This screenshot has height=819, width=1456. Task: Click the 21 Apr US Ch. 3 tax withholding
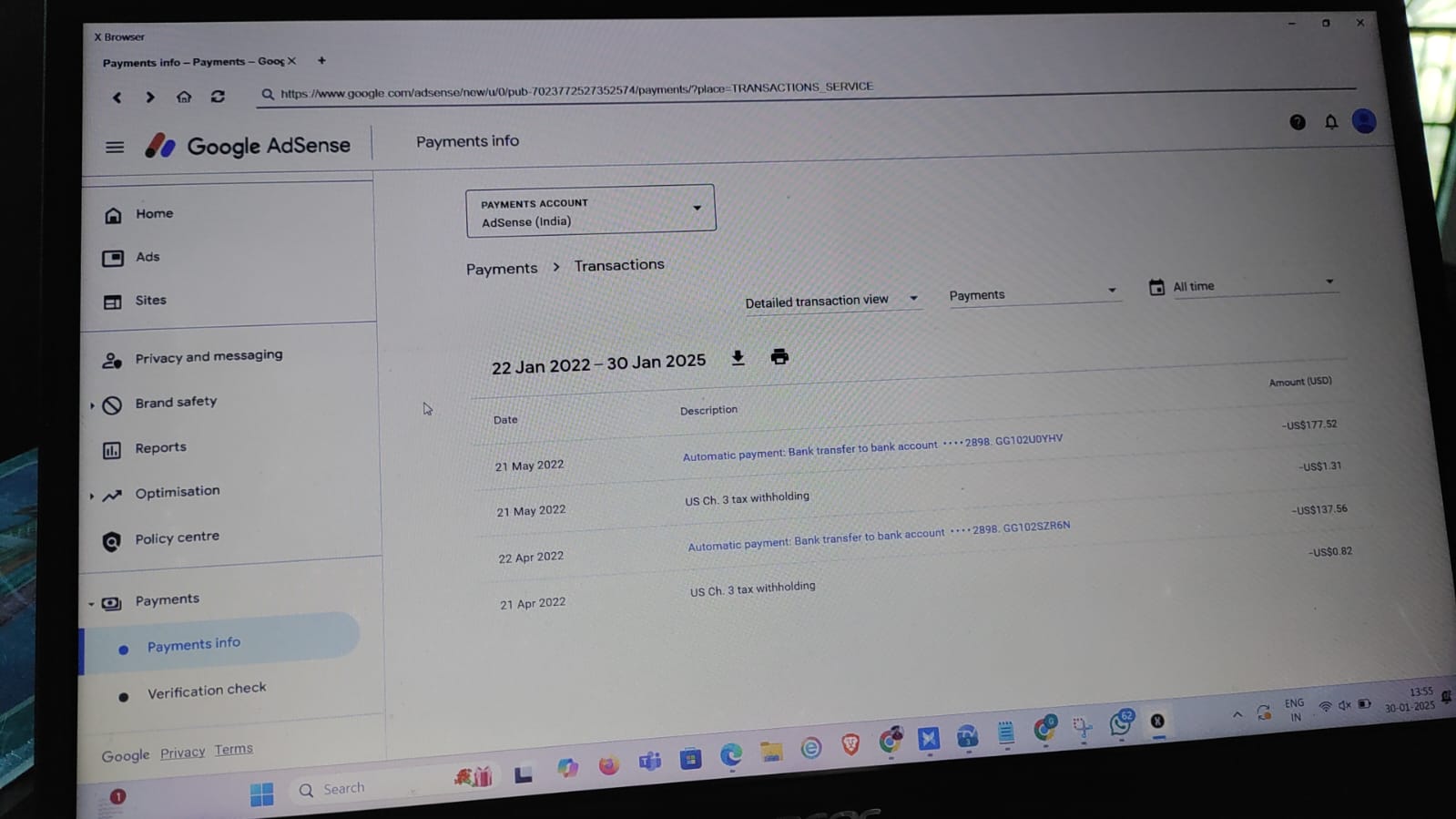[752, 589]
